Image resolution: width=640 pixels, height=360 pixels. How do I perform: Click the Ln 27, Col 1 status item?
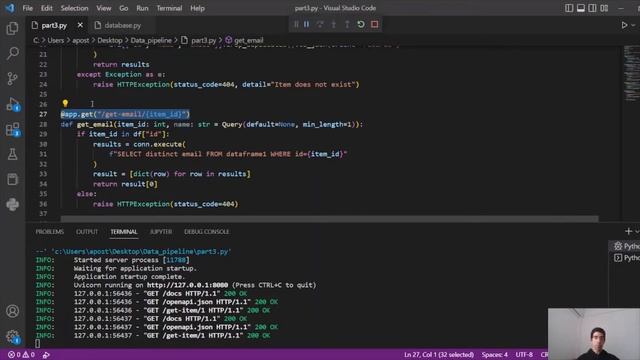click(439, 355)
